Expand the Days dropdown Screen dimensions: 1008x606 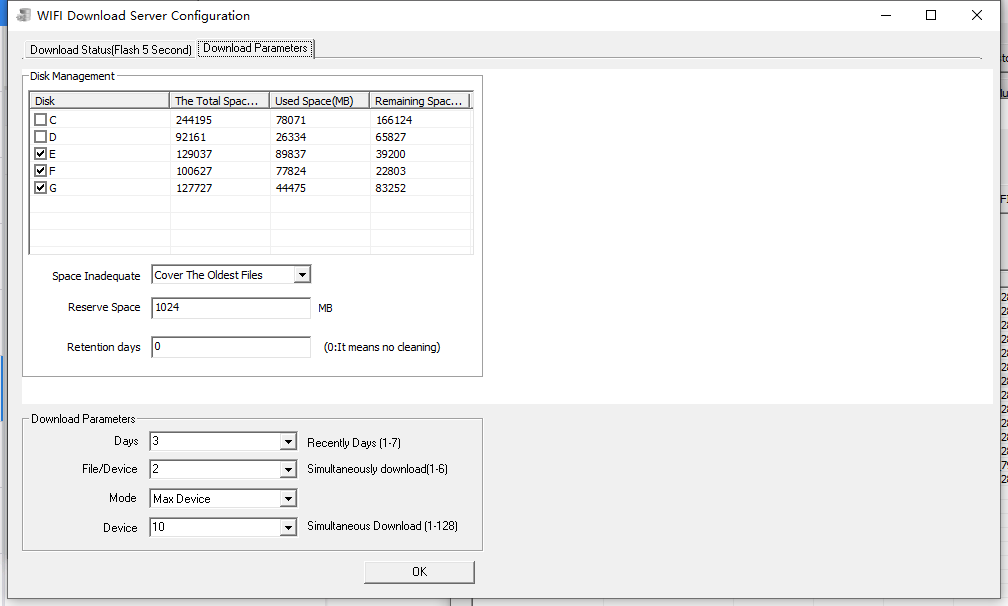point(288,442)
